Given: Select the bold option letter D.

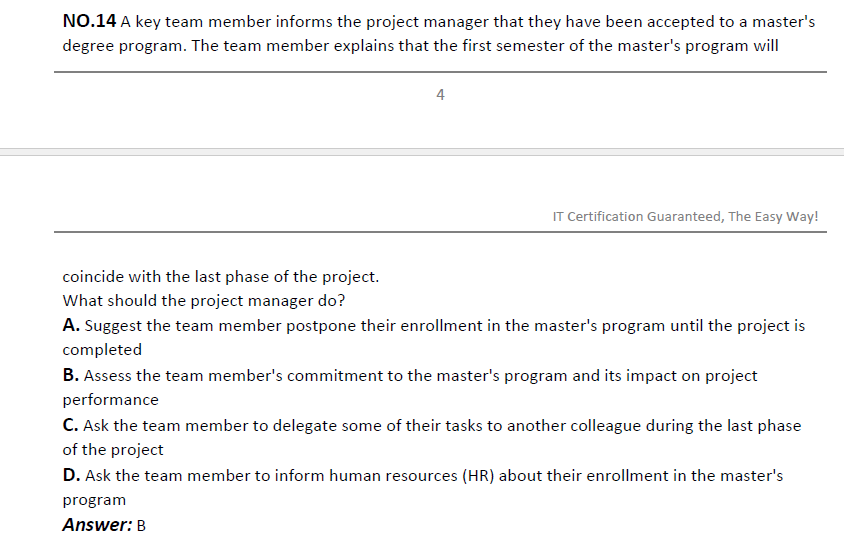Looking at the screenshot, I should [x=71, y=475].
